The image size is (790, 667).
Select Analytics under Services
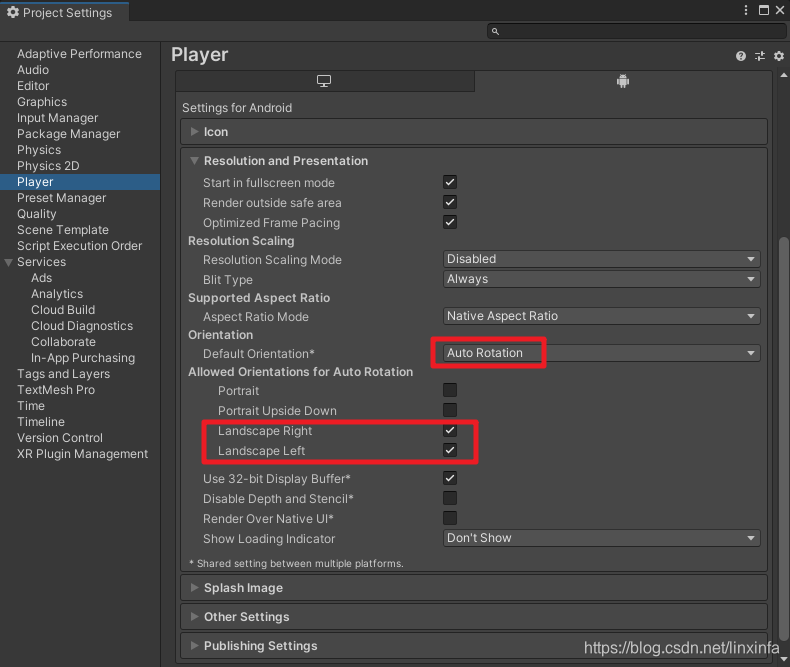coord(57,294)
